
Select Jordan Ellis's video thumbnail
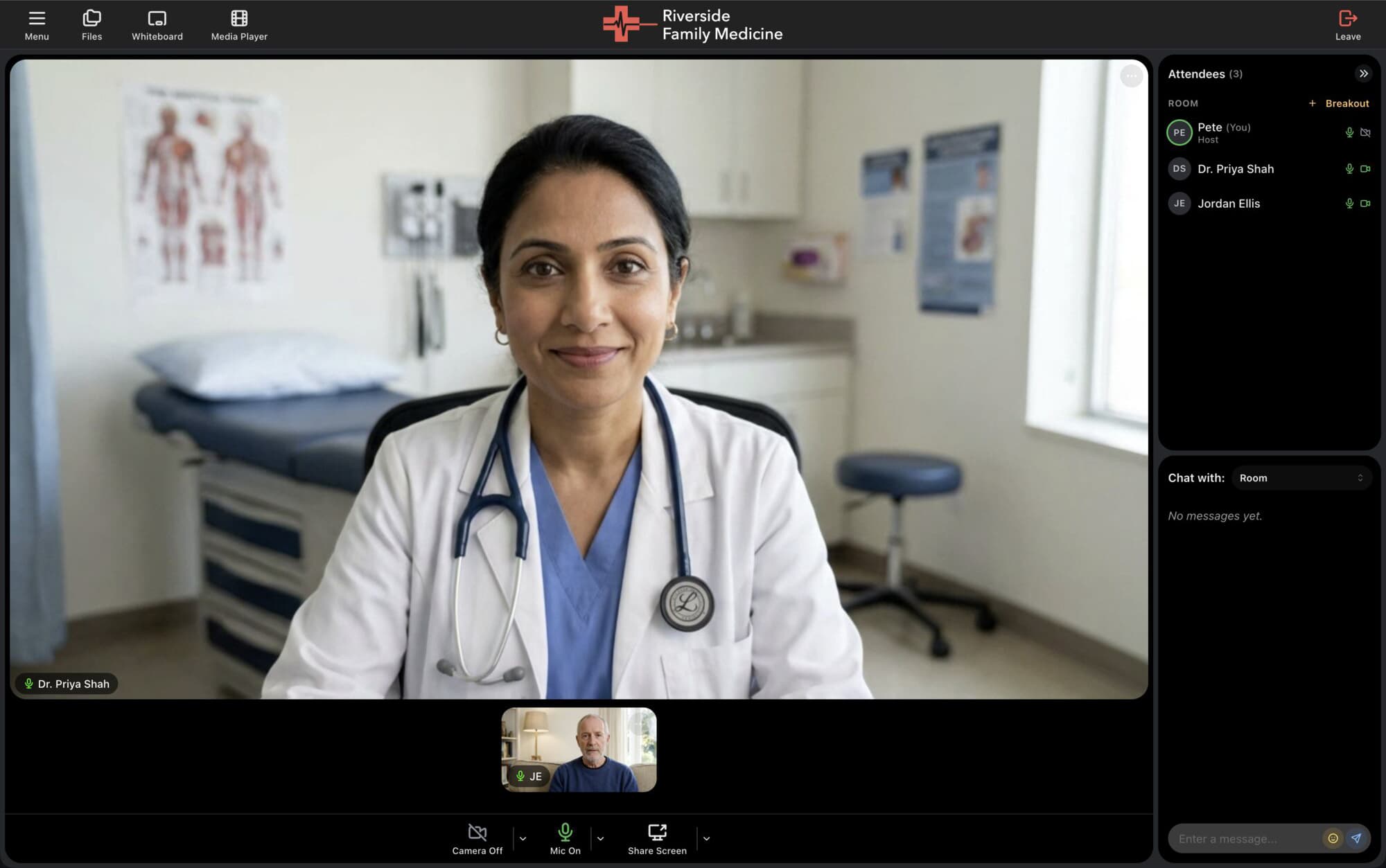point(579,750)
